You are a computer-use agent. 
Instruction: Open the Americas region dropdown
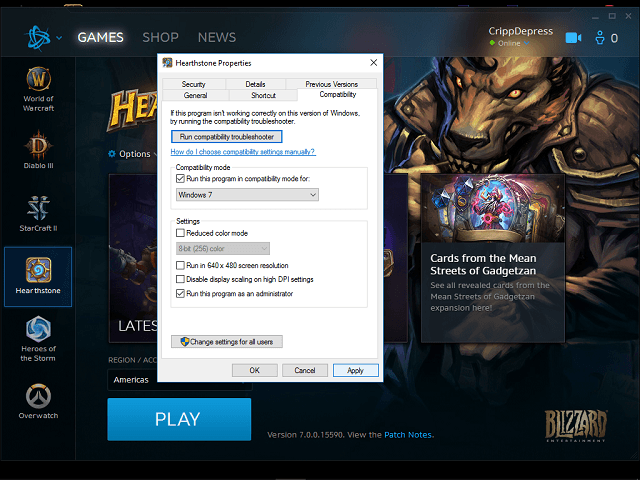pyautogui.click(x=180, y=380)
